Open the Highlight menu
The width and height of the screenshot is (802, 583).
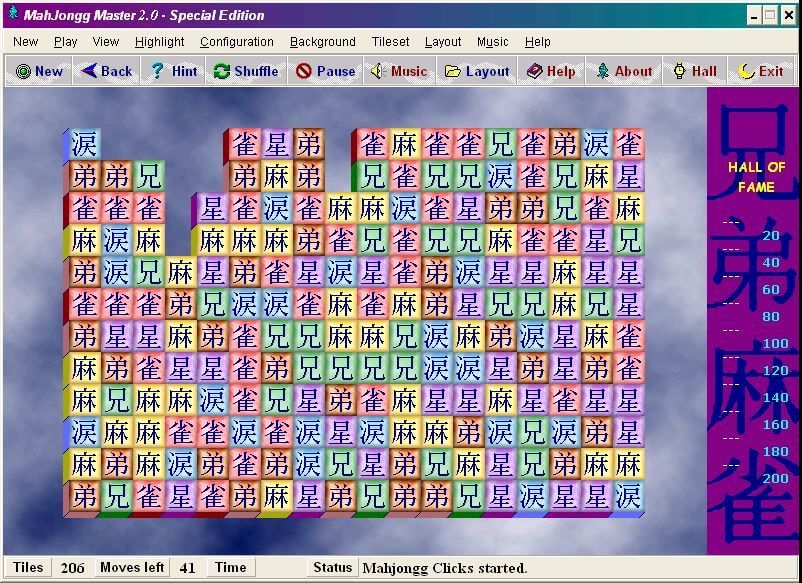tap(160, 42)
